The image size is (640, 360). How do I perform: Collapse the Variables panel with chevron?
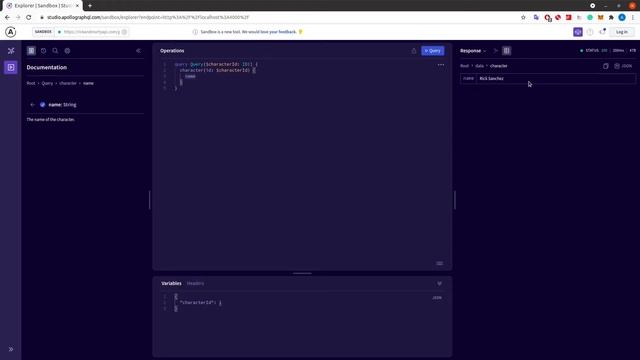(x=440, y=283)
